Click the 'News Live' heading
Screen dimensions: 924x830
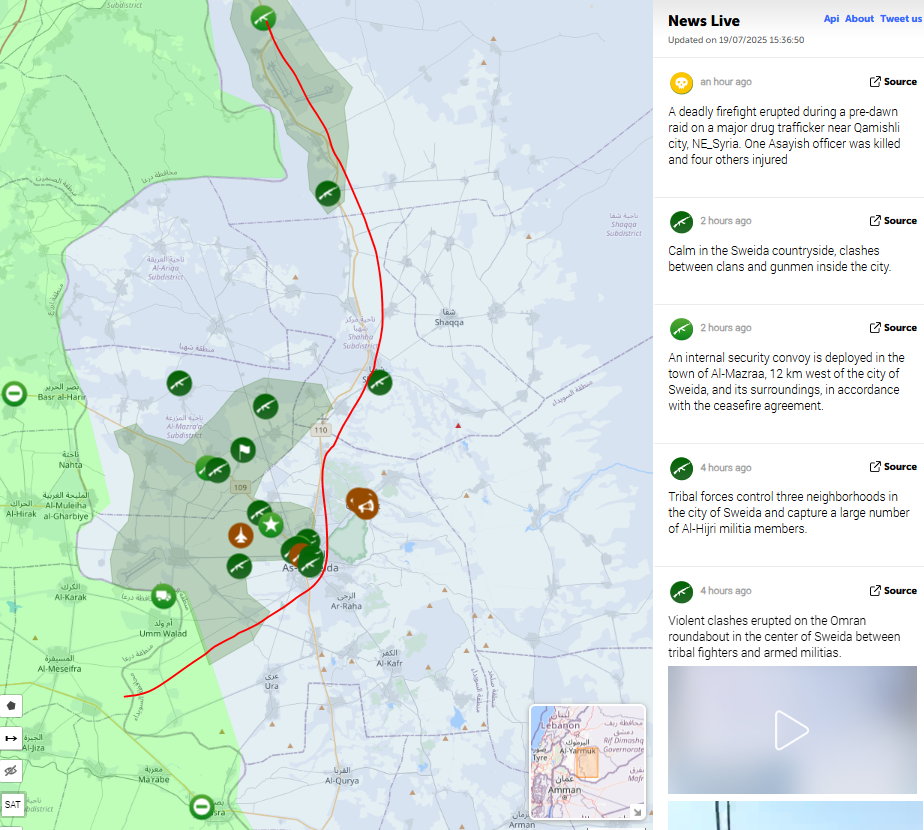click(x=704, y=21)
